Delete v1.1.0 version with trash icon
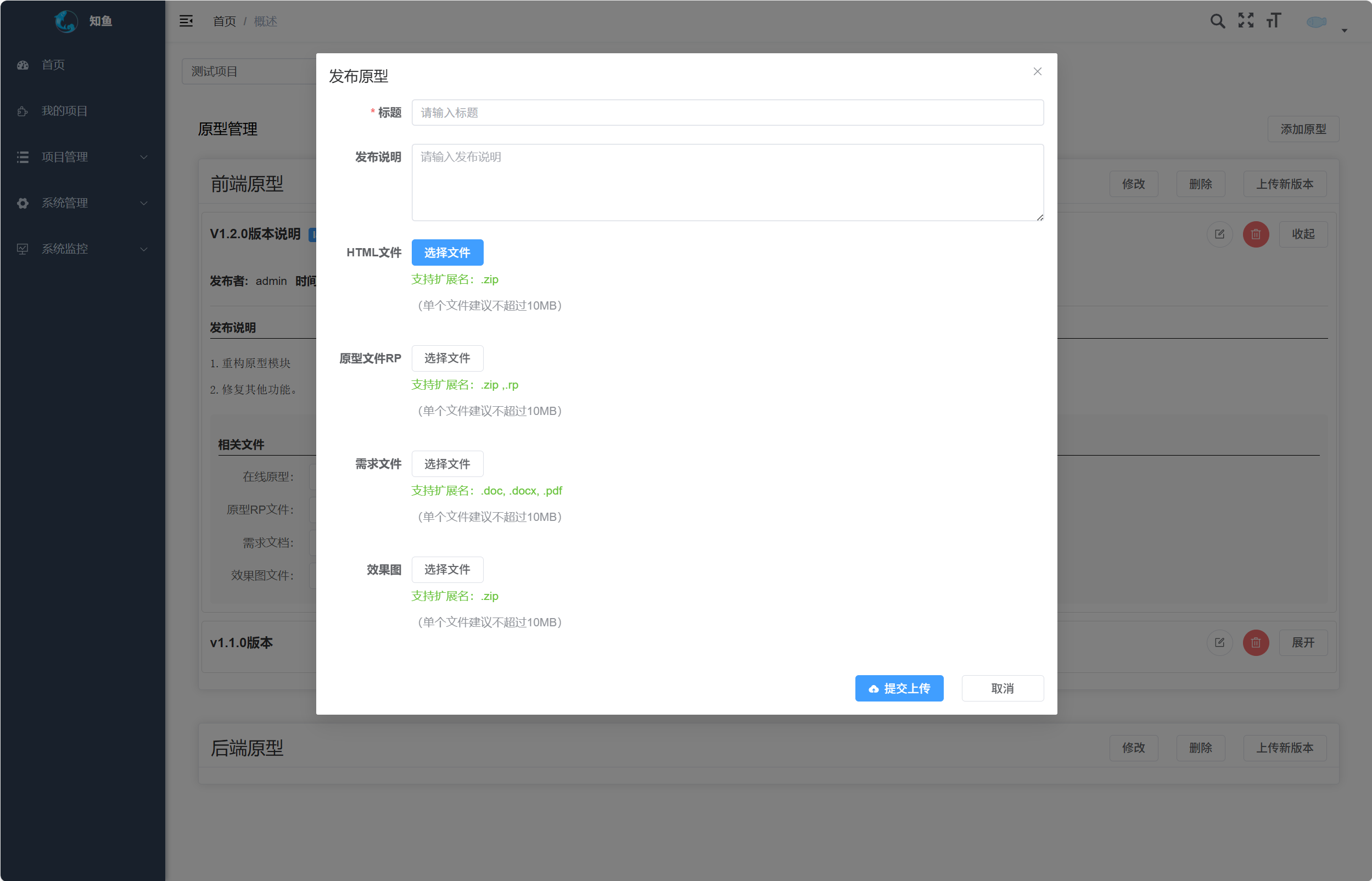This screenshot has height=881, width=1372. (x=1256, y=642)
